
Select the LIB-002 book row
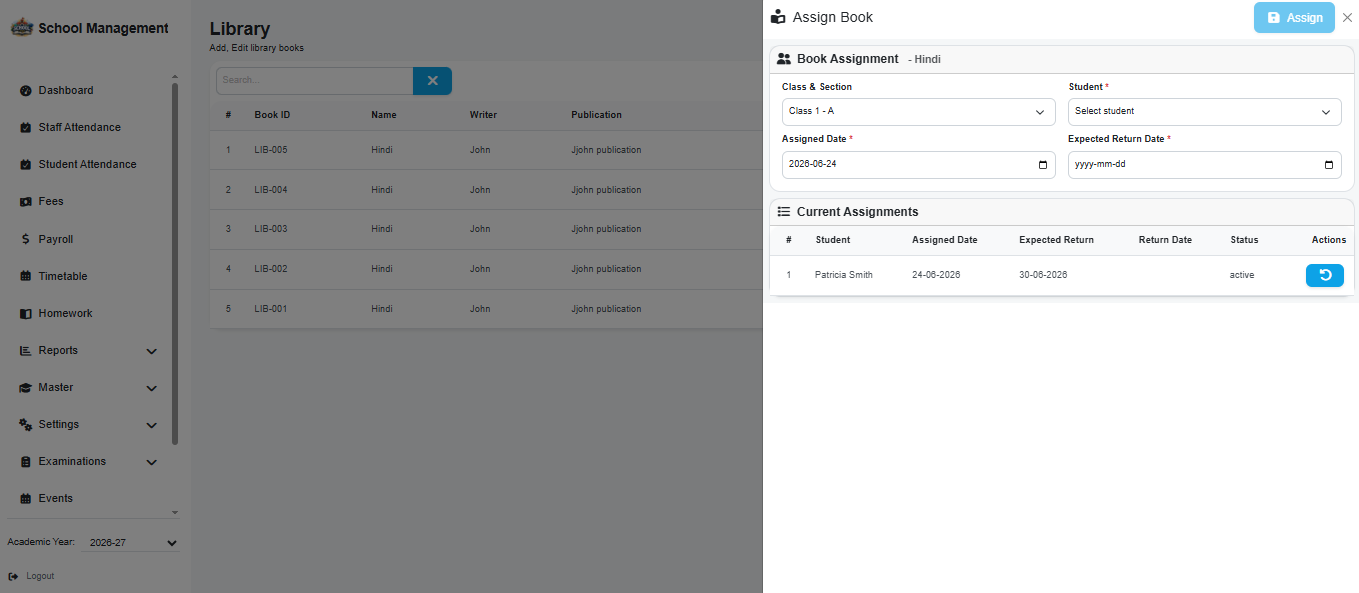486,269
